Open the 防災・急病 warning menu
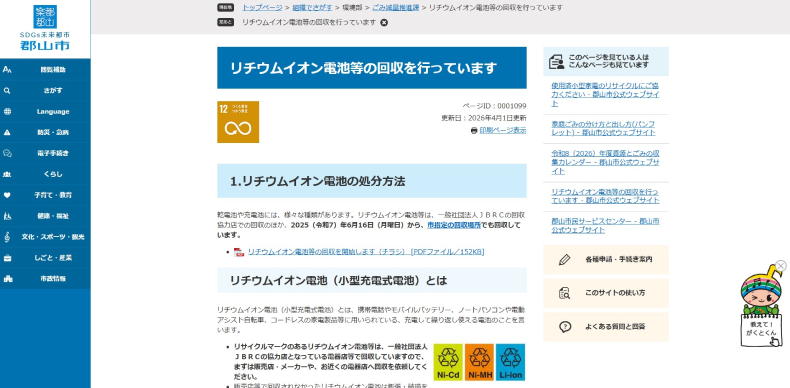 tap(45, 133)
